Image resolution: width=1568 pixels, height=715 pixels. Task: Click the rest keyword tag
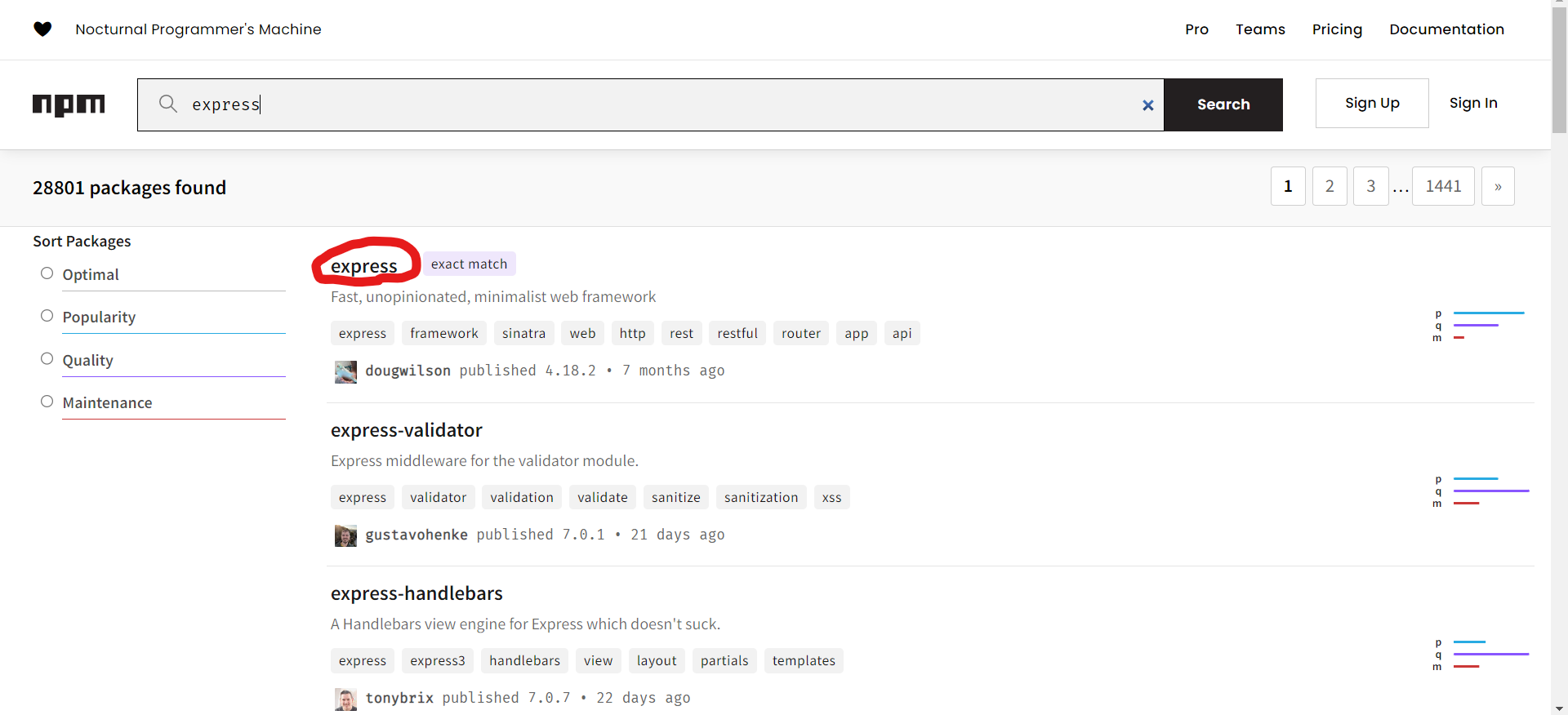pyautogui.click(x=681, y=333)
